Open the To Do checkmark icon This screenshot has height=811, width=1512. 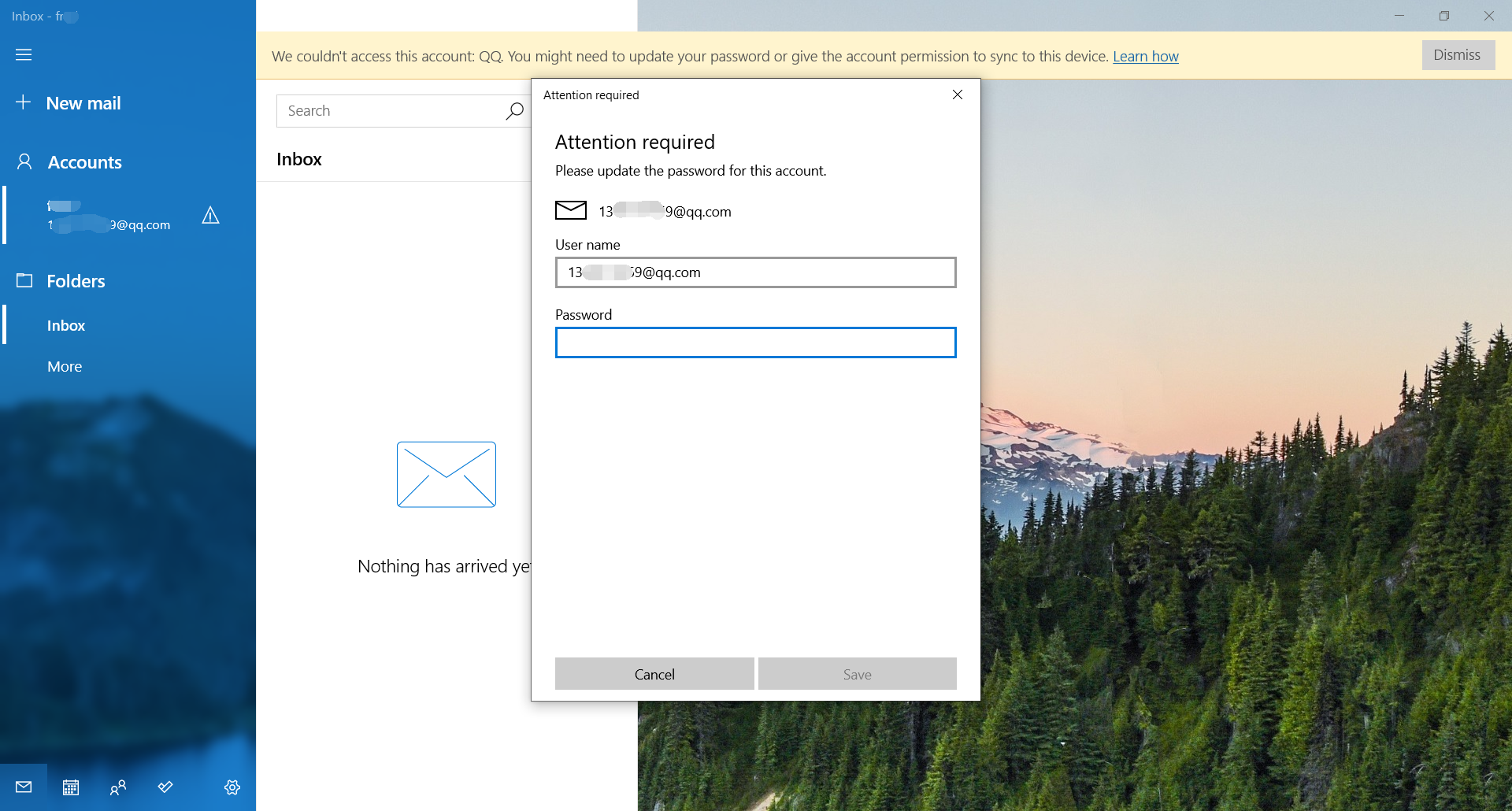tap(165, 787)
